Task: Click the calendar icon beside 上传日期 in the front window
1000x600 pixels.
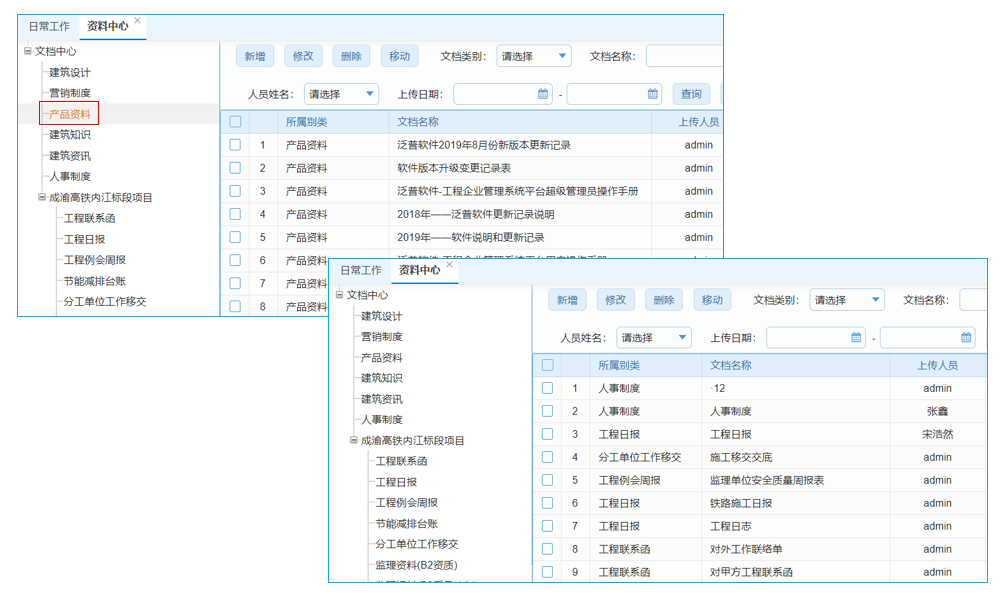Action: (858, 338)
